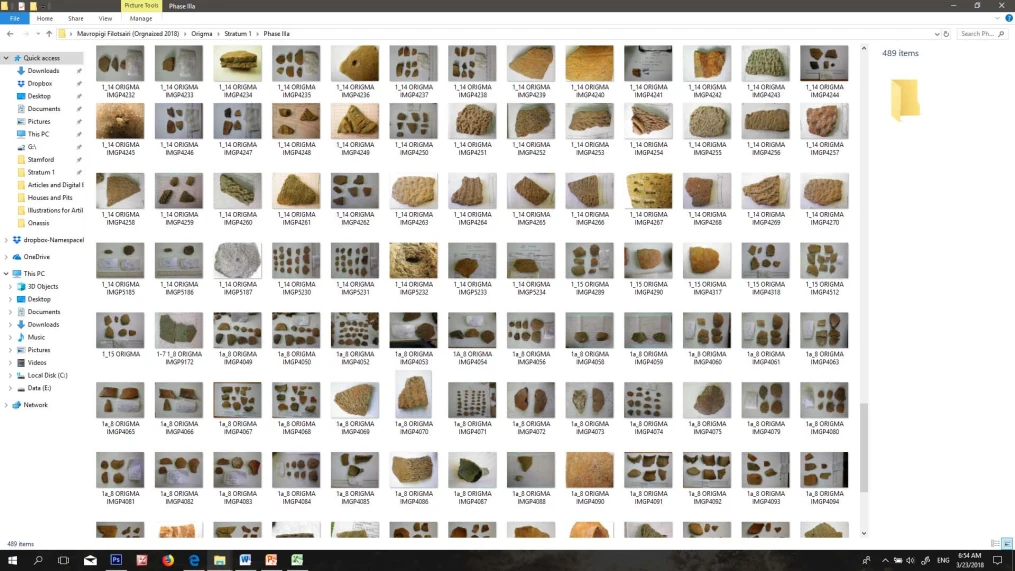
Task: Switch to the View ribbon tab
Action: [x=105, y=19]
